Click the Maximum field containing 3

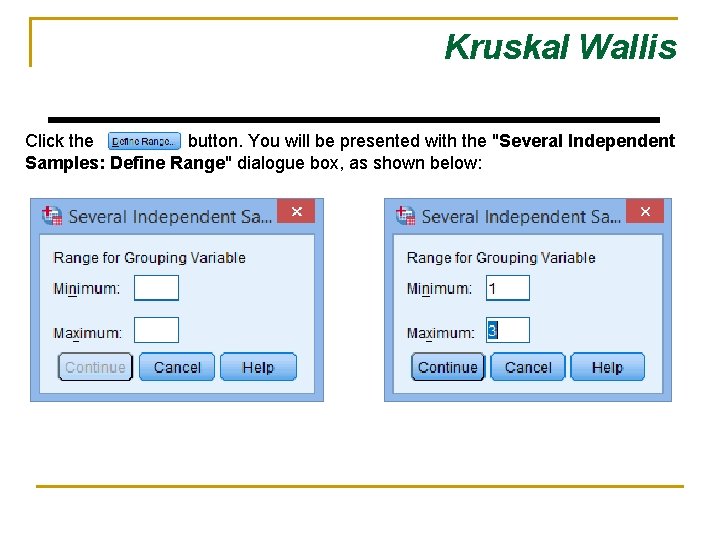508,330
